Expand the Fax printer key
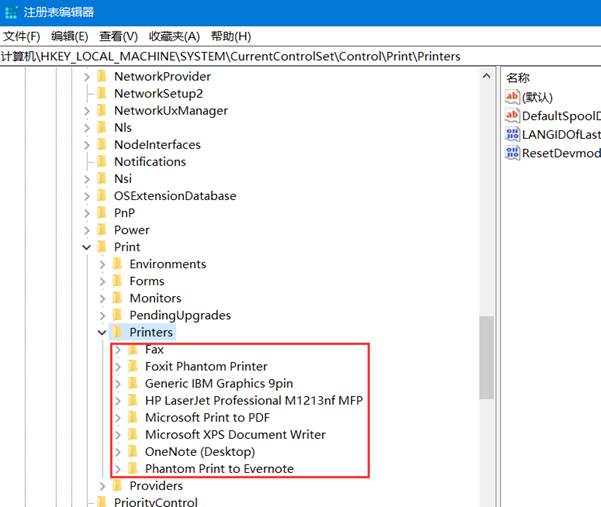This screenshot has width=601, height=507. [x=118, y=350]
